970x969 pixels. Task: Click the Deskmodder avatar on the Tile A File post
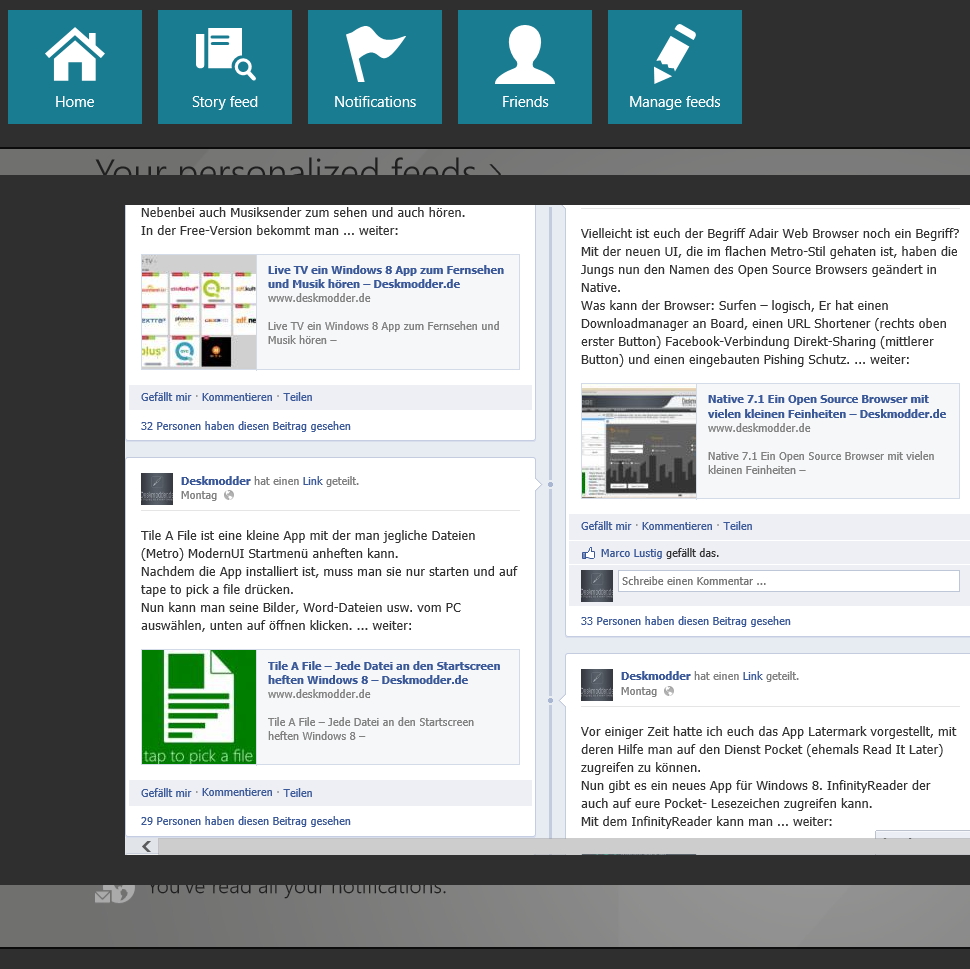coord(157,489)
